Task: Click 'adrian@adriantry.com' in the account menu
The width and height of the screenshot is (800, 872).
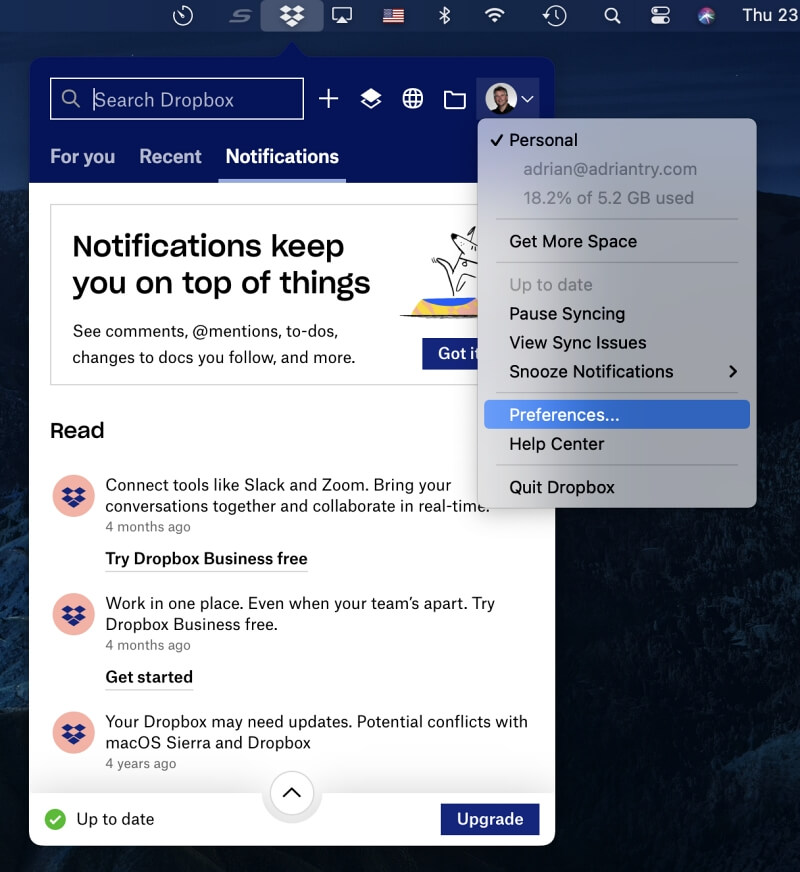Action: (x=610, y=169)
